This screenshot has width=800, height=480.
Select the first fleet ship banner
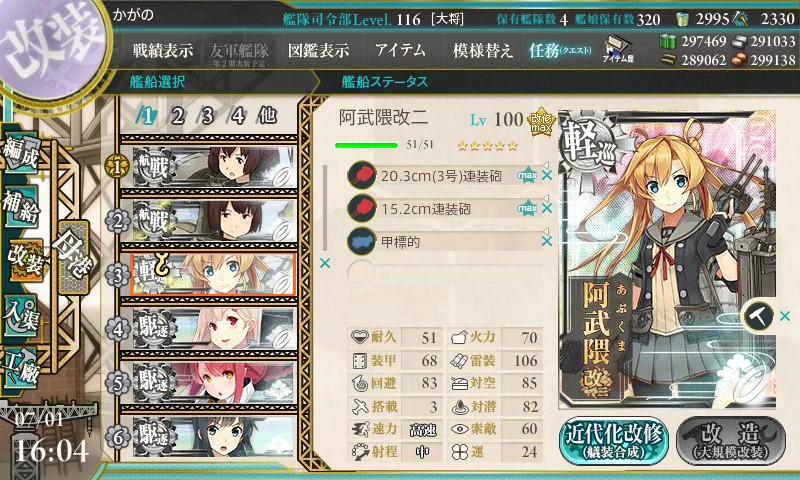pyautogui.click(x=214, y=166)
